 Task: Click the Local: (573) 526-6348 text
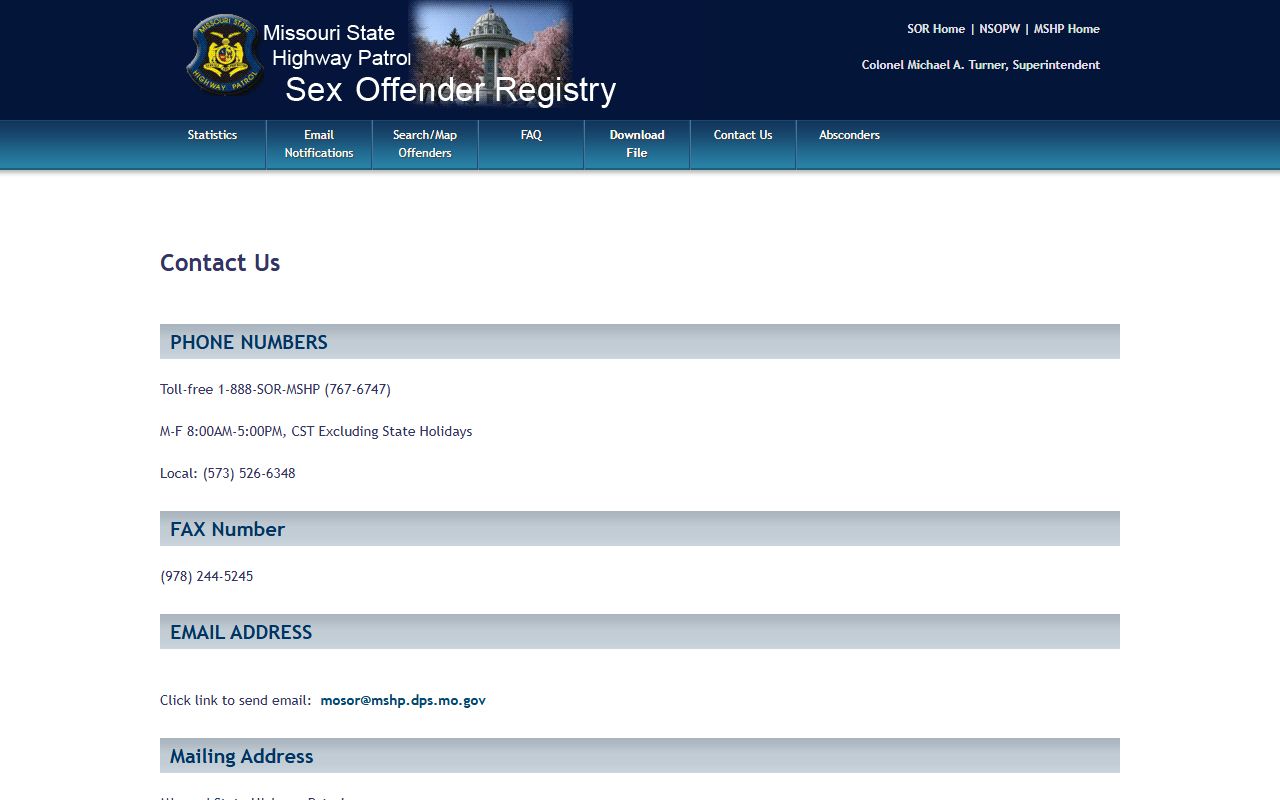228,473
